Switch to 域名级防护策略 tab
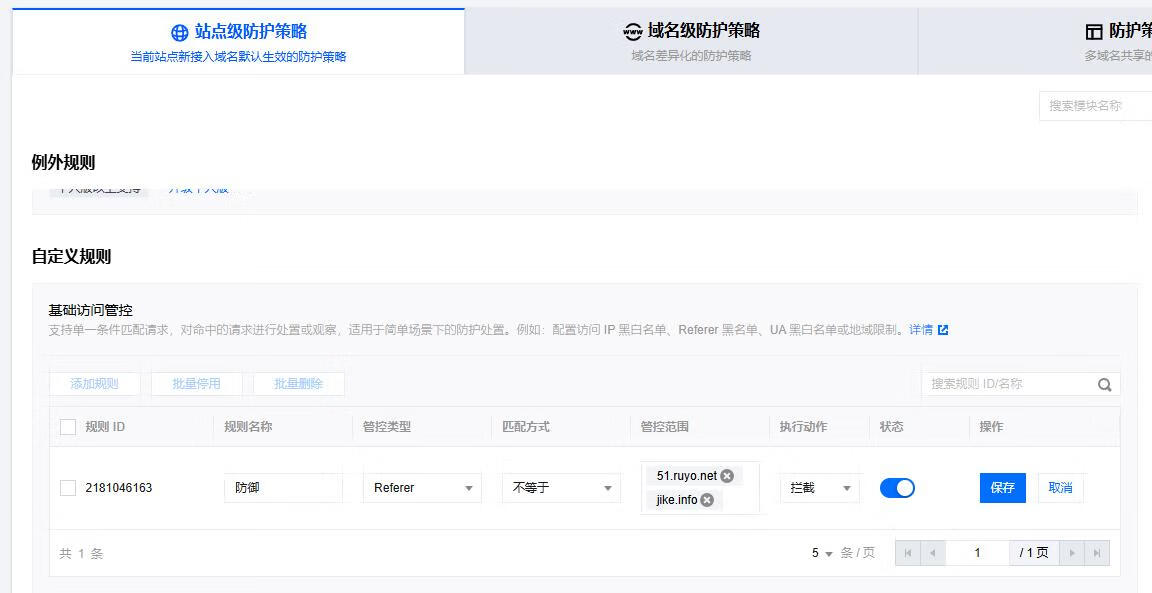Image resolution: width=1152 pixels, height=593 pixels. click(691, 42)
